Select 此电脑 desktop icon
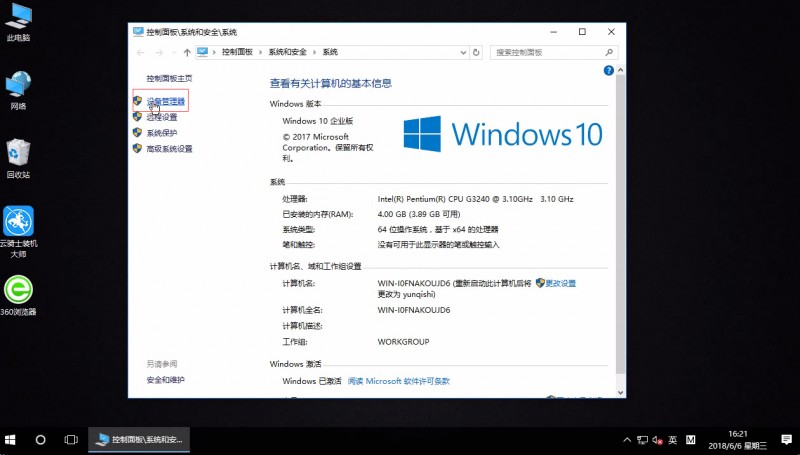800x455 pixels. 18,22
